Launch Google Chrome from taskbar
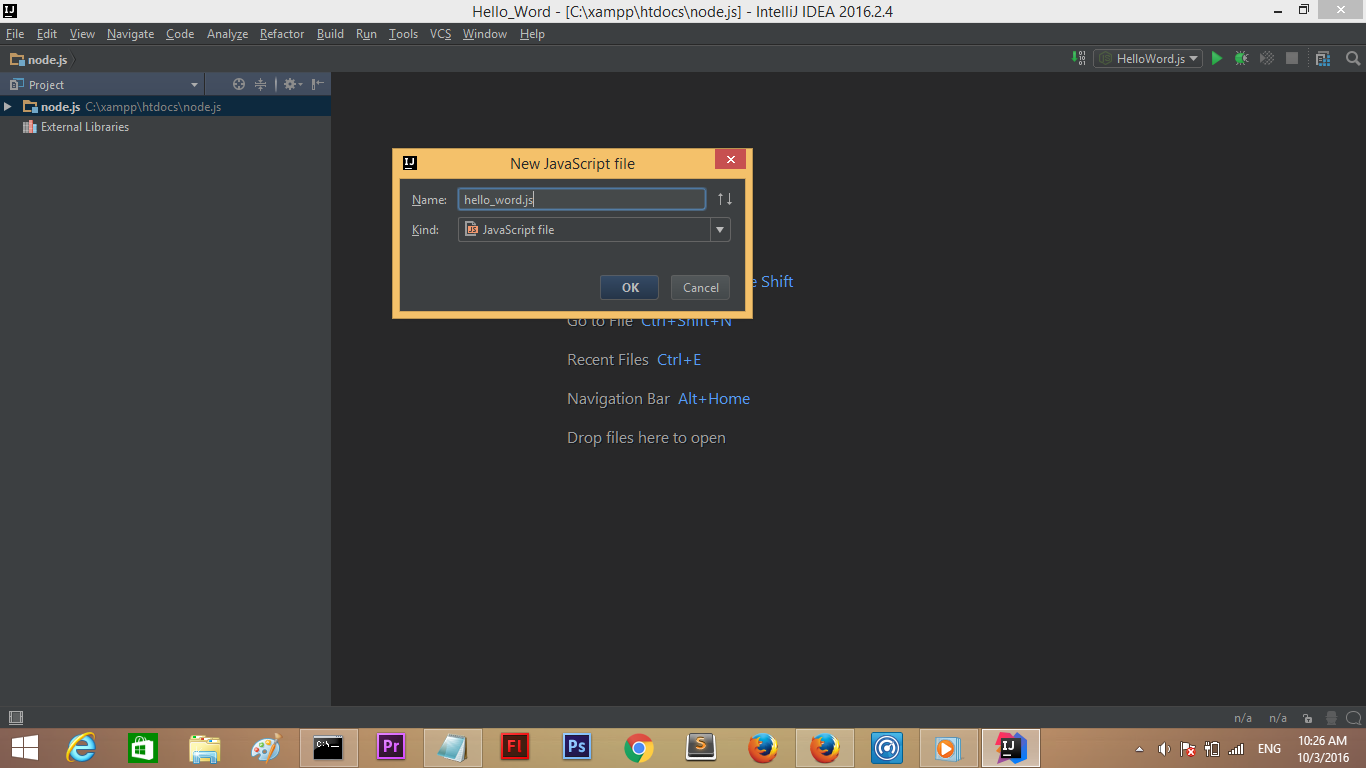Image resolution: width=1366 pixels, height=768 pixels. [638, 747]
